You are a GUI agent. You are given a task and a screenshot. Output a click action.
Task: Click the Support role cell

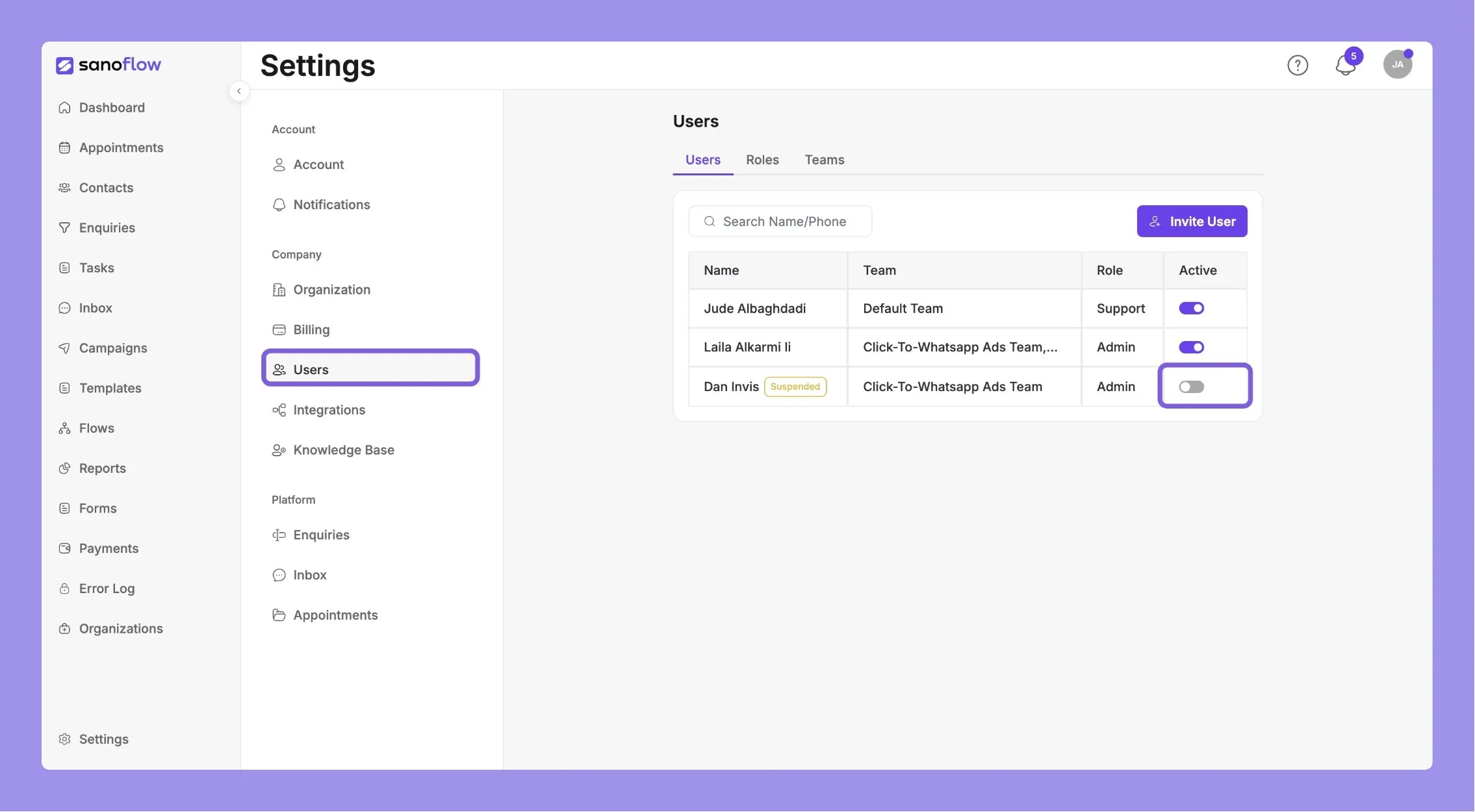click(1122, 309)
